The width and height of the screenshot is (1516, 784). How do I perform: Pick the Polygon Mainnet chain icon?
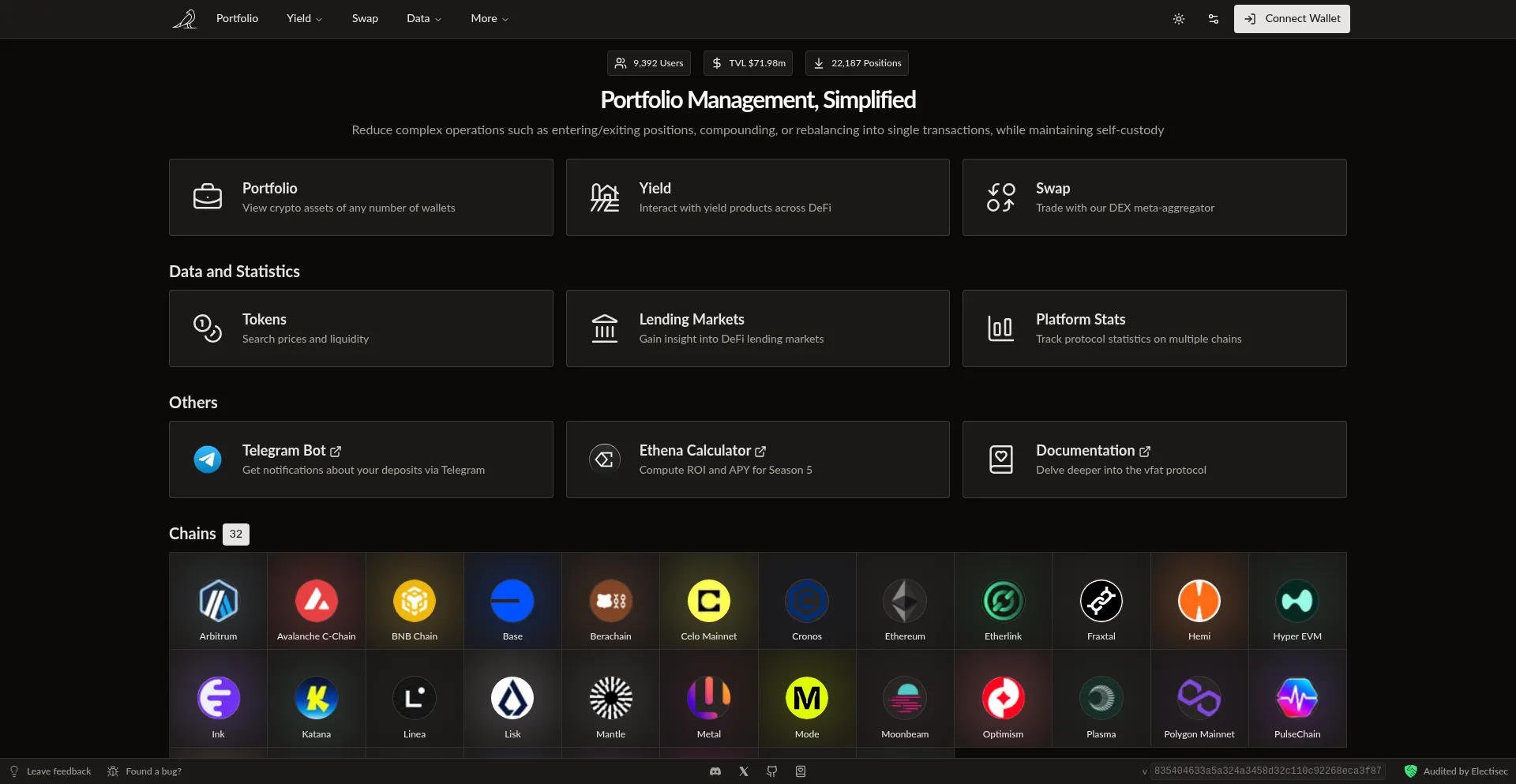(x=1199, y=700)
